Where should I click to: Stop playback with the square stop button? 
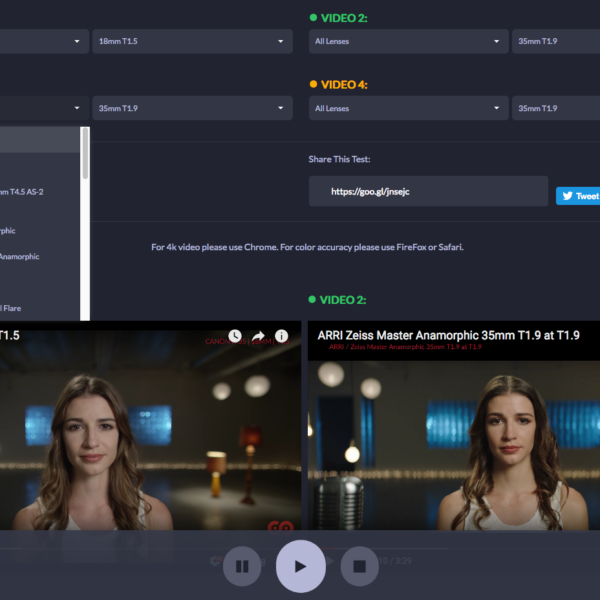pyautogui.click(x=360, y=566)
